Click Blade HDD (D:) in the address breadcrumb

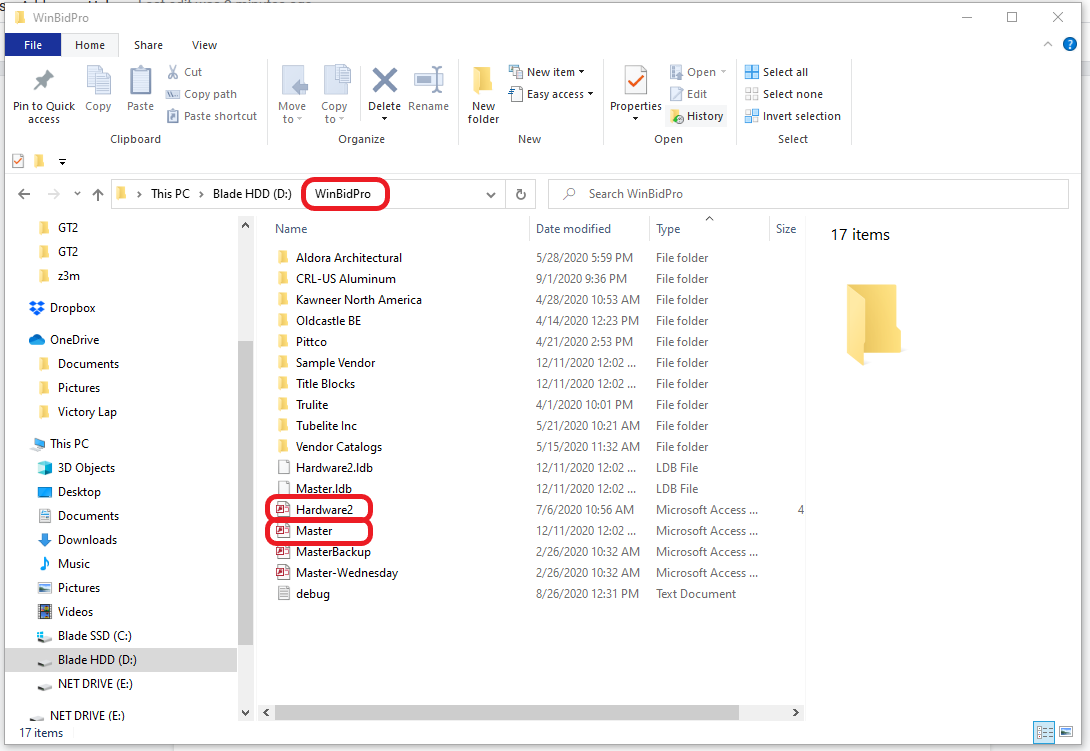252,194
